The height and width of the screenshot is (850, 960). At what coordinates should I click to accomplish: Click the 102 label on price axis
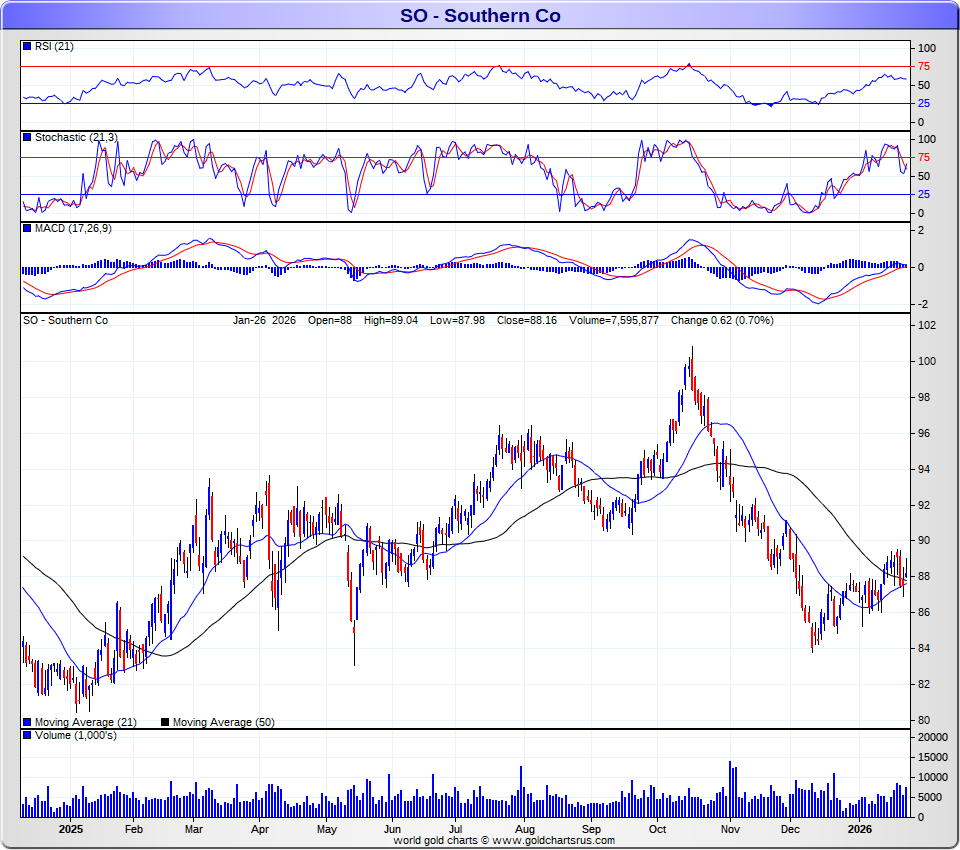(x=927, y=326)
